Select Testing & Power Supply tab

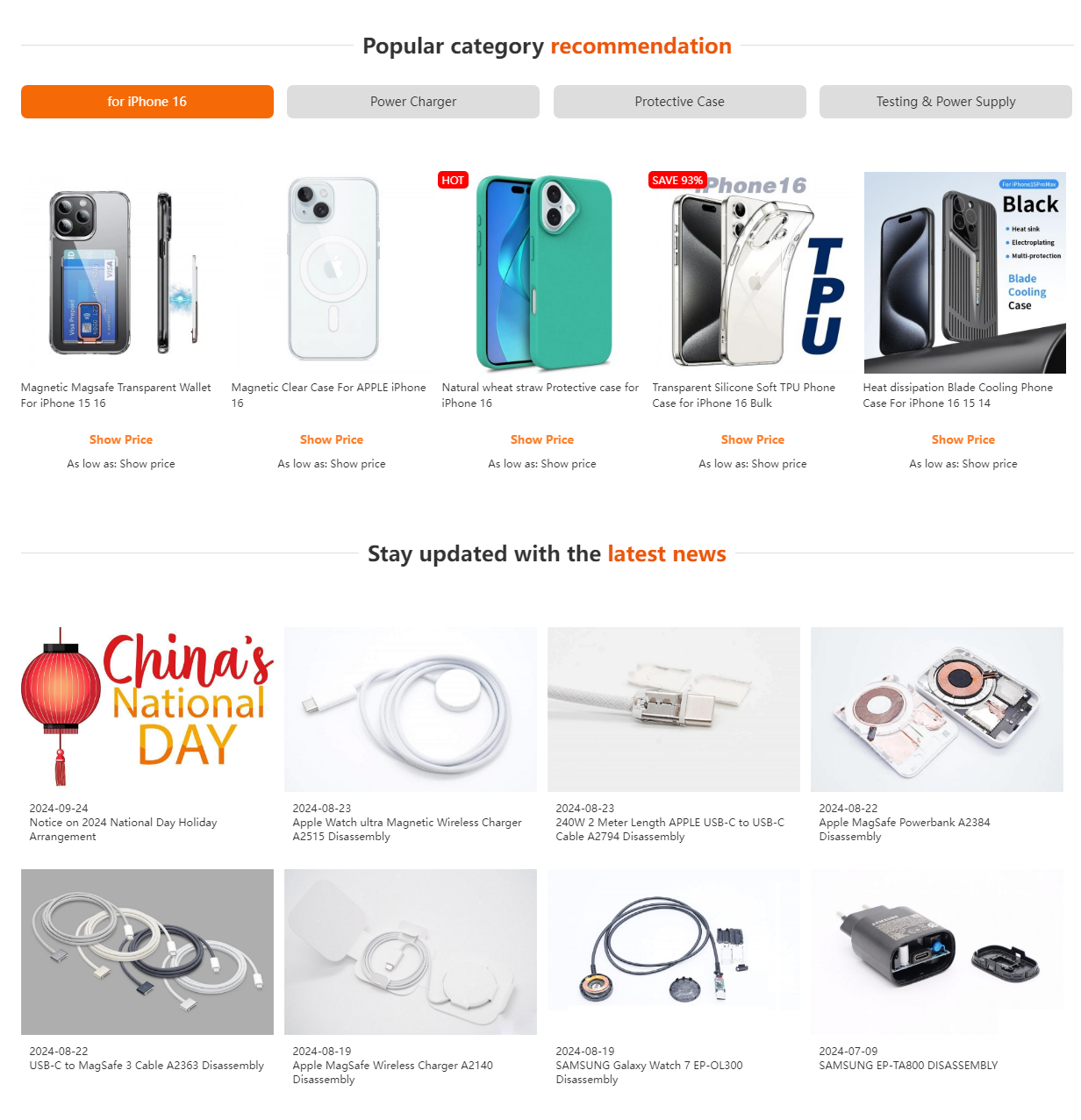[946, 102]
